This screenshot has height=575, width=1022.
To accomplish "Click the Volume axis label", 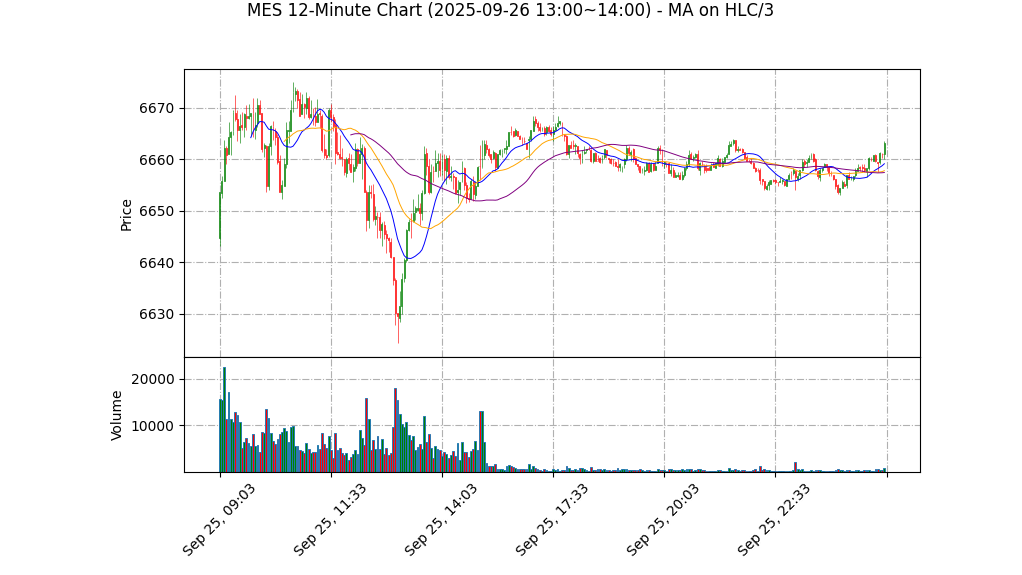I will point(117,415).
